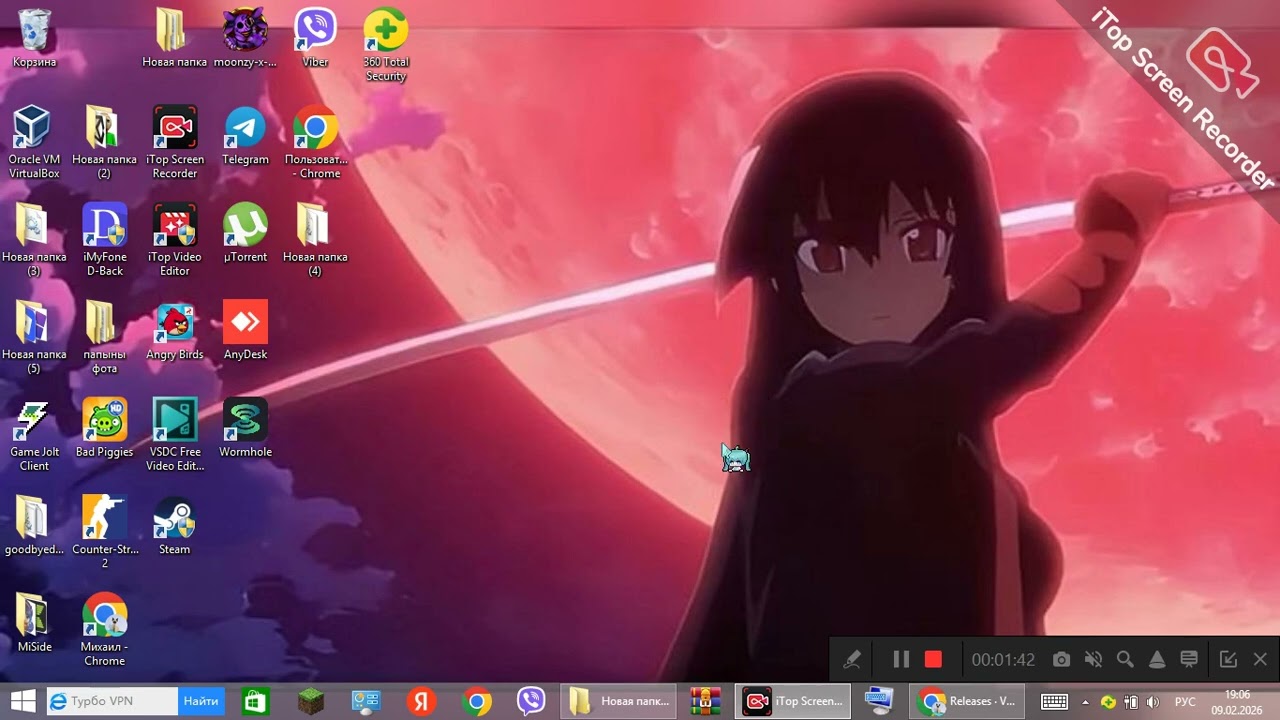Open the VSDC Free Video Editor shortcut
The image size is (1280, 720).
[175, 435]
